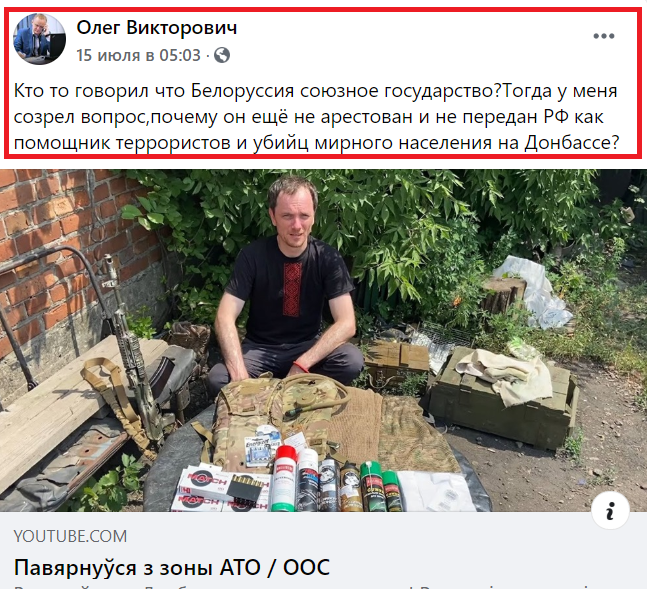
Task: Open the post timestamp 15 июля в 05:03
Action: pos(138,55)
